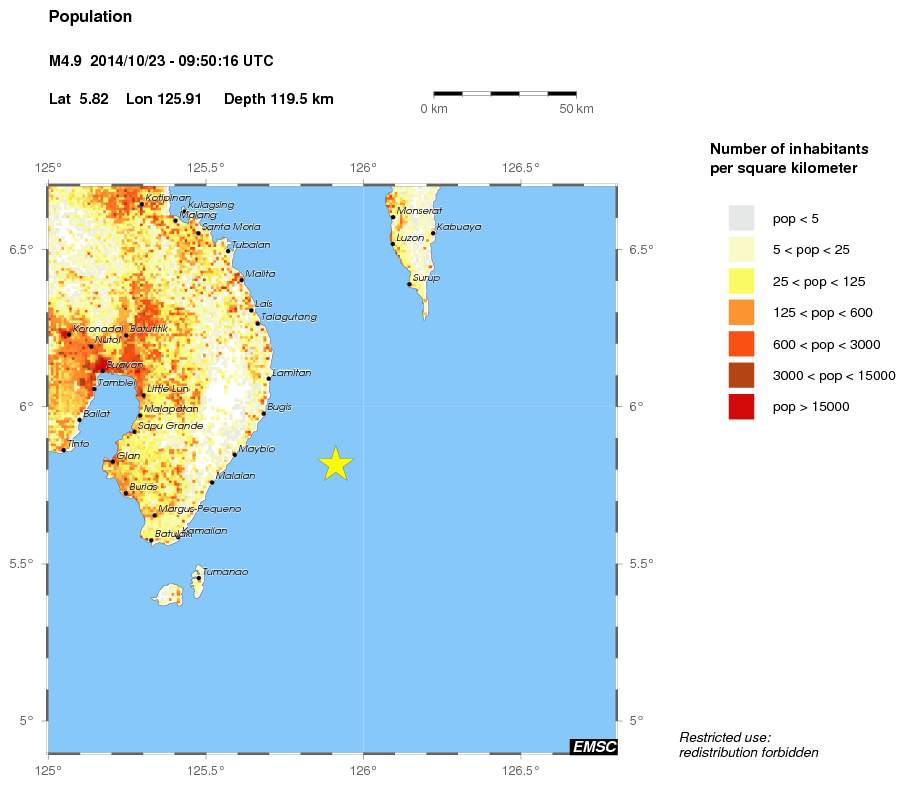The image size is (906, 785).
Task: Select the brown '3000 < pop < 15000' swatch
Action: tap(741, 375)
